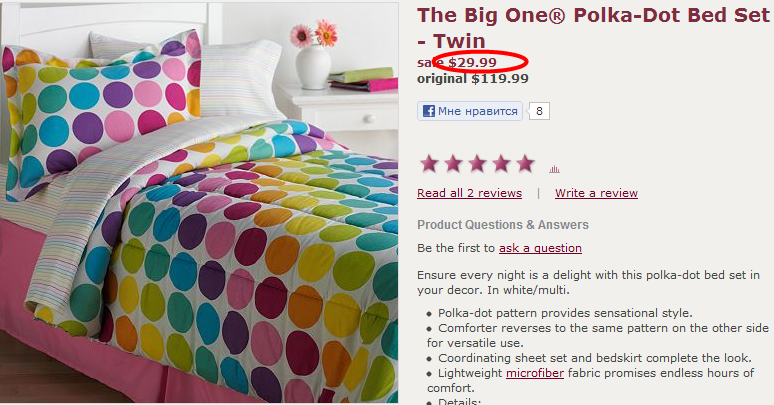
Task: Open the rating histogram chart icon
Action: (x=554, y=169)
